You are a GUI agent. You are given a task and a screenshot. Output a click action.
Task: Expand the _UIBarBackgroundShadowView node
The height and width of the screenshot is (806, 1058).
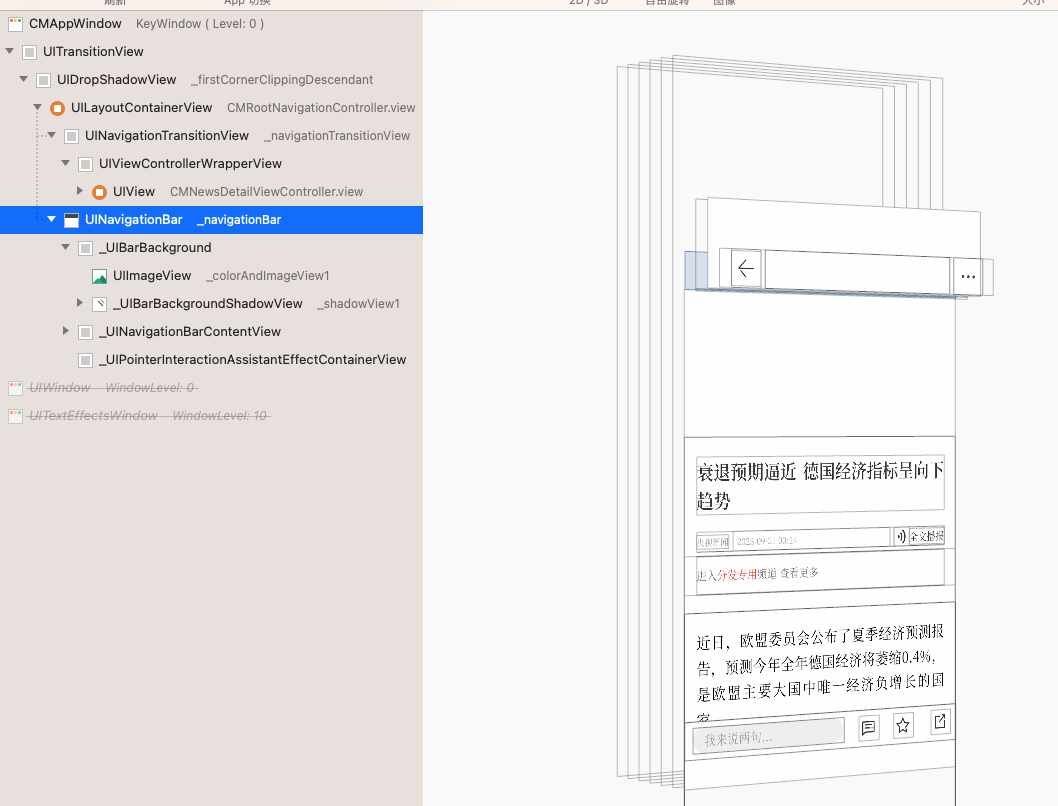tap(80, 303)
